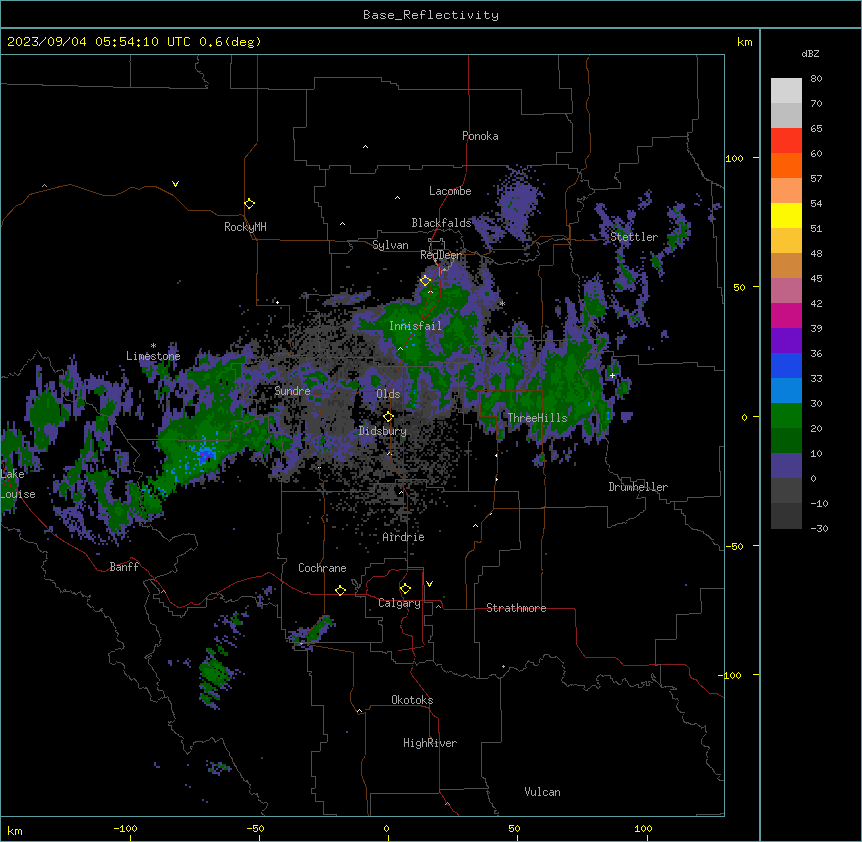Click the yellow diamond marker above RockyMH
The image size is (862, 842).
coord(249,203)
